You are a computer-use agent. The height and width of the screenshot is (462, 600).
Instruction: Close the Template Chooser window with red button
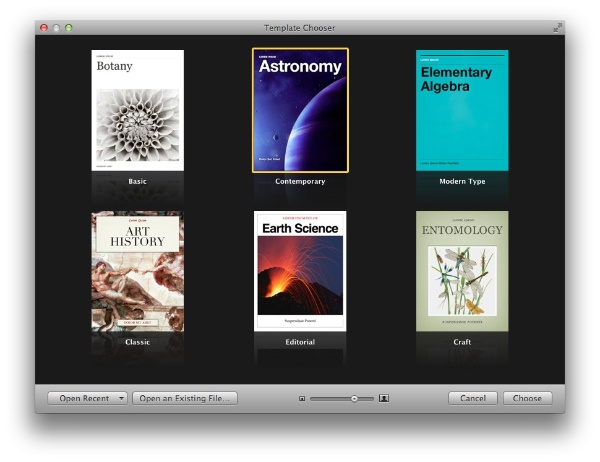point(44,28)
